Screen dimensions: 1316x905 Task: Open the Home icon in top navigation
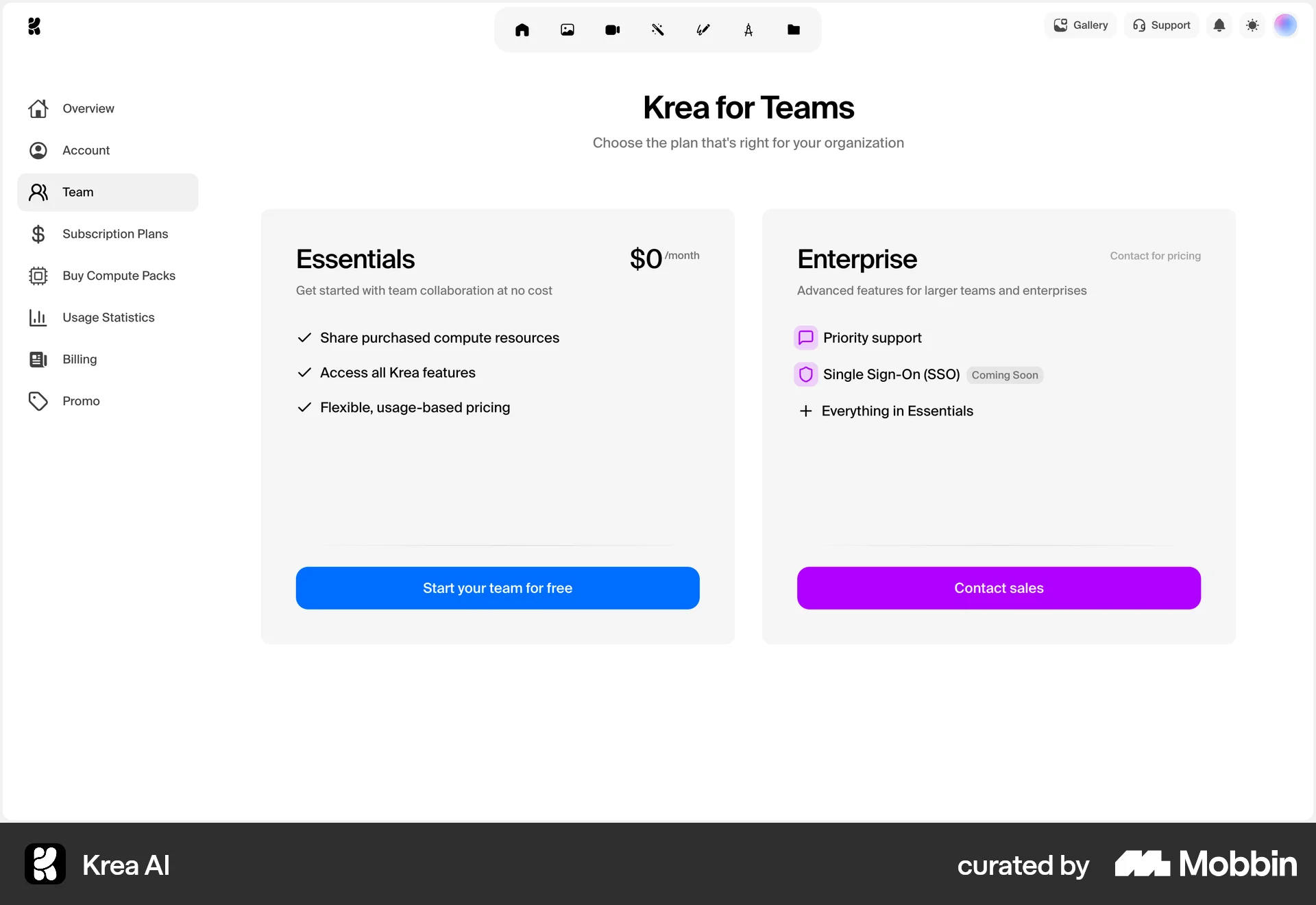(x=522, y=29)
